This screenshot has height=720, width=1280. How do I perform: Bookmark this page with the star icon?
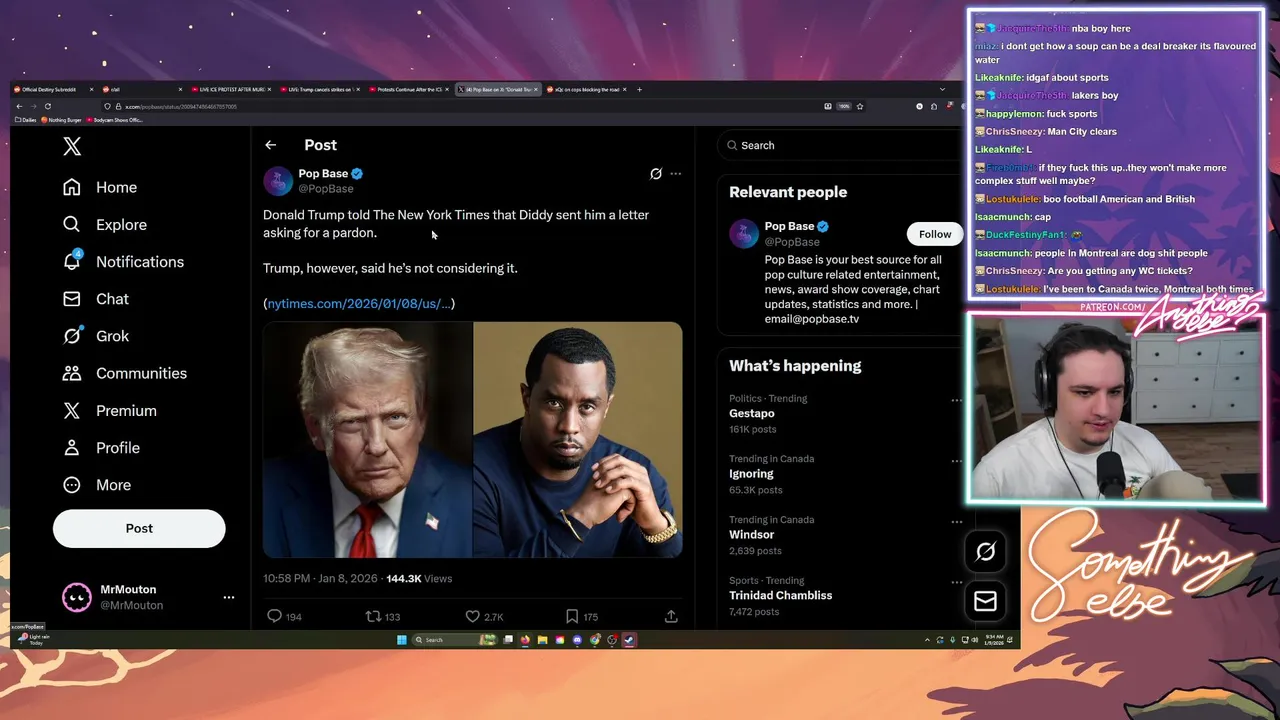click(860, 106)
